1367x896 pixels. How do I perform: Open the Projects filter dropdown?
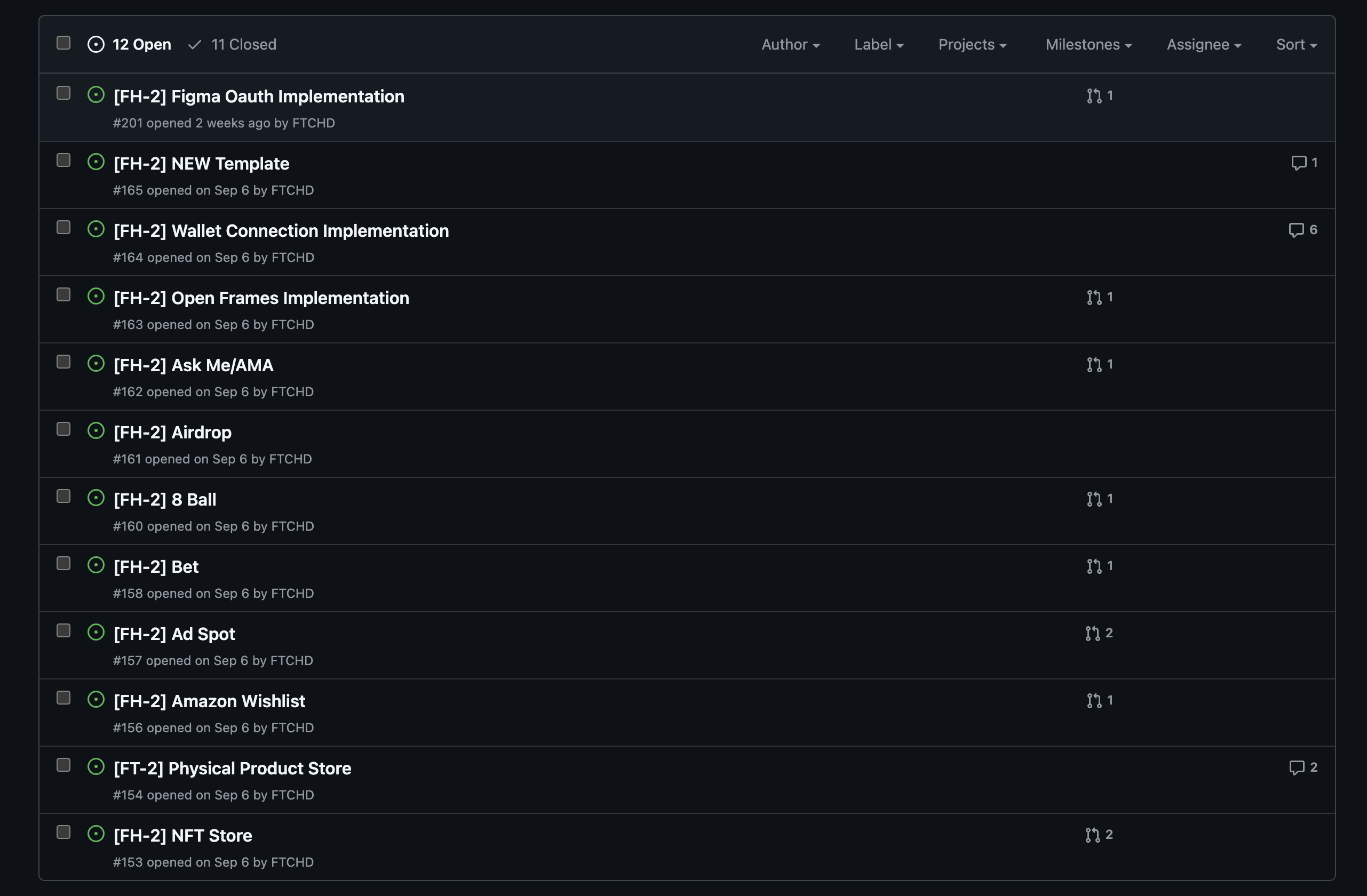[972, 44]
